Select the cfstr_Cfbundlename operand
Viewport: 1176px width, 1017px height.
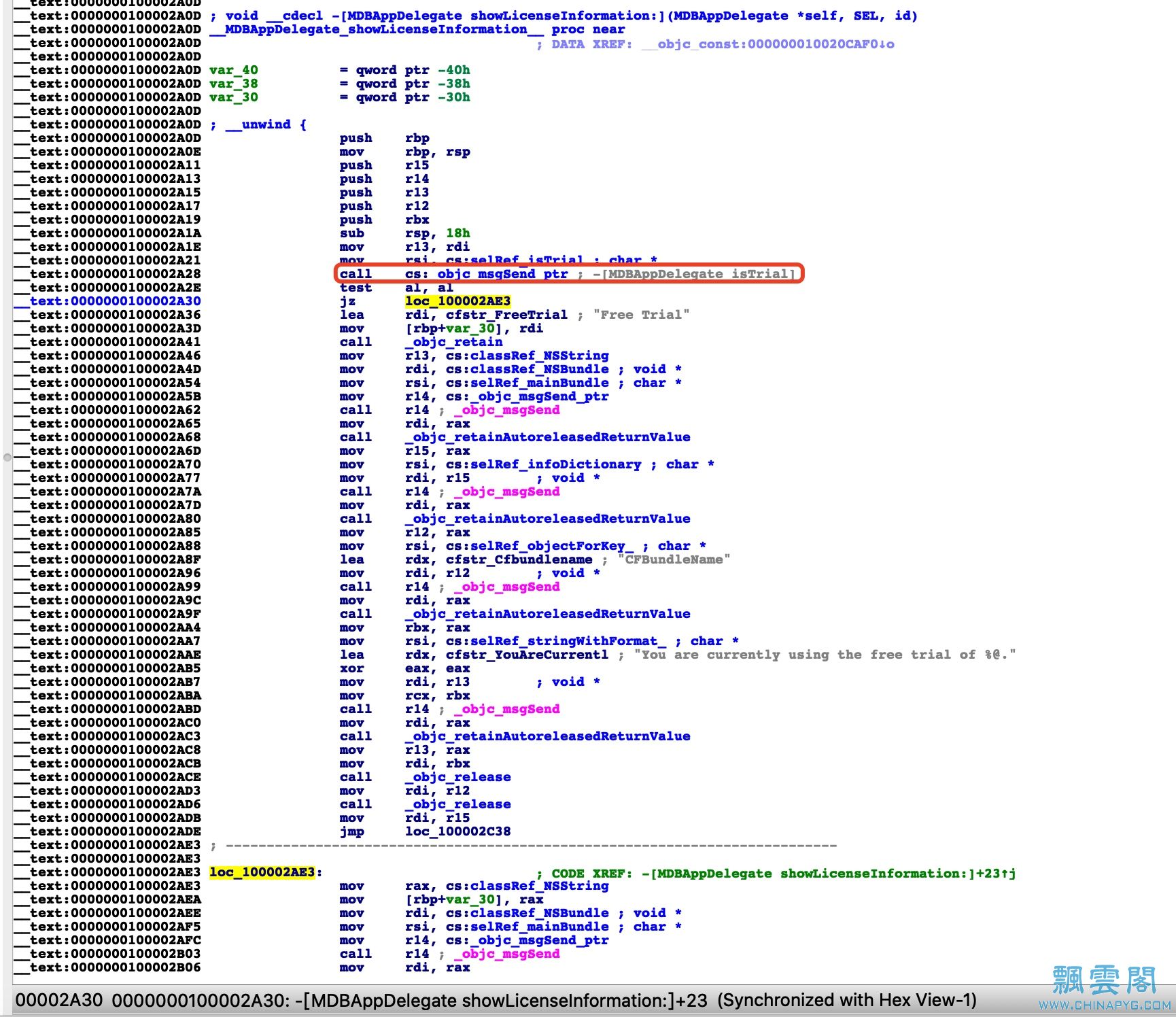(x=519, y=559)
